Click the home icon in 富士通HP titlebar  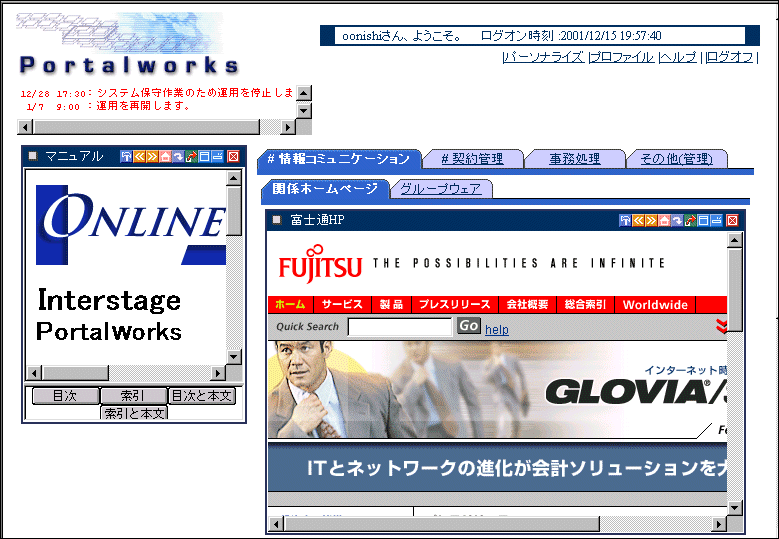pyautogui.click(x=664, y=221)
